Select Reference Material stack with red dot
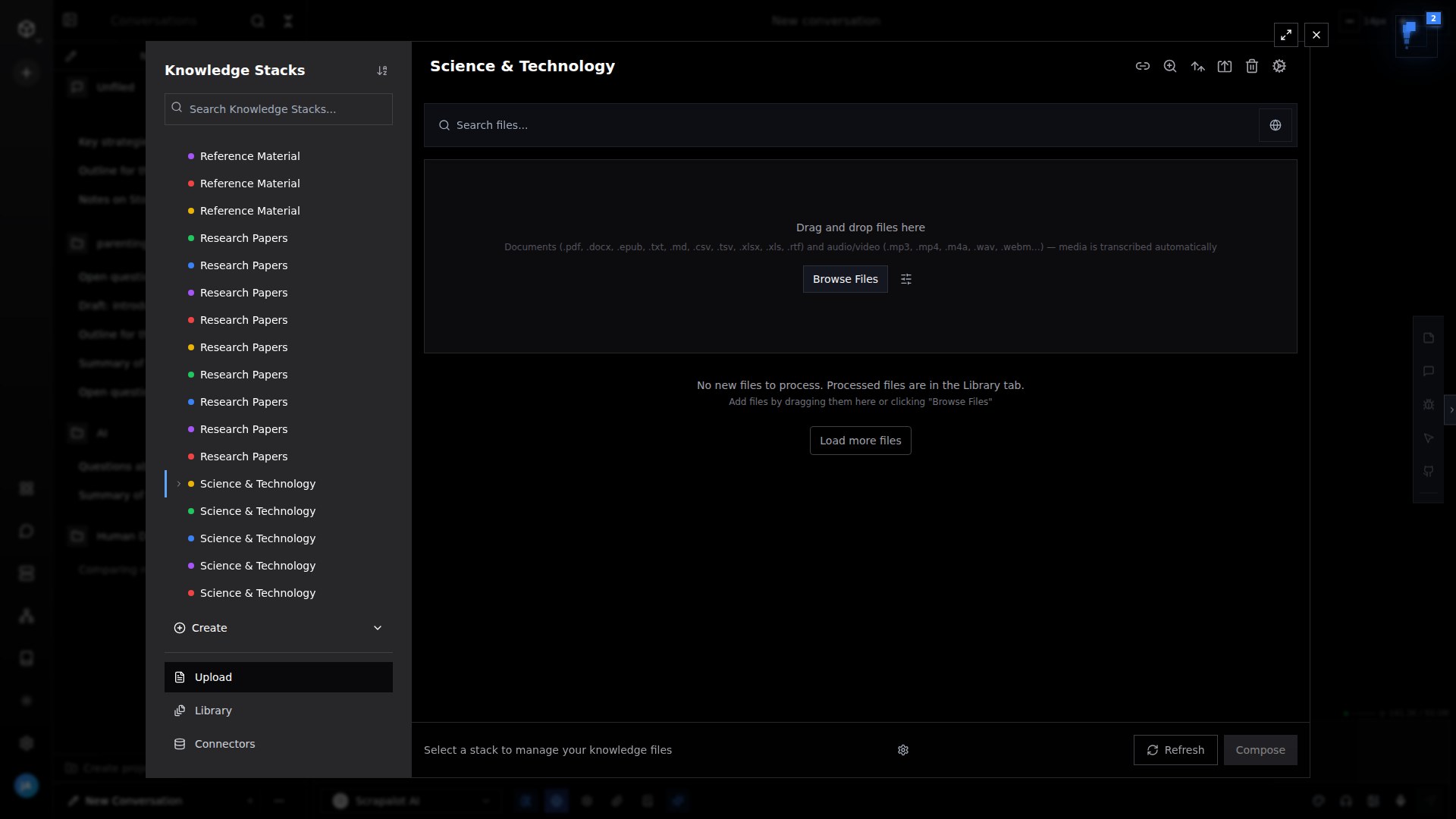 278,184
